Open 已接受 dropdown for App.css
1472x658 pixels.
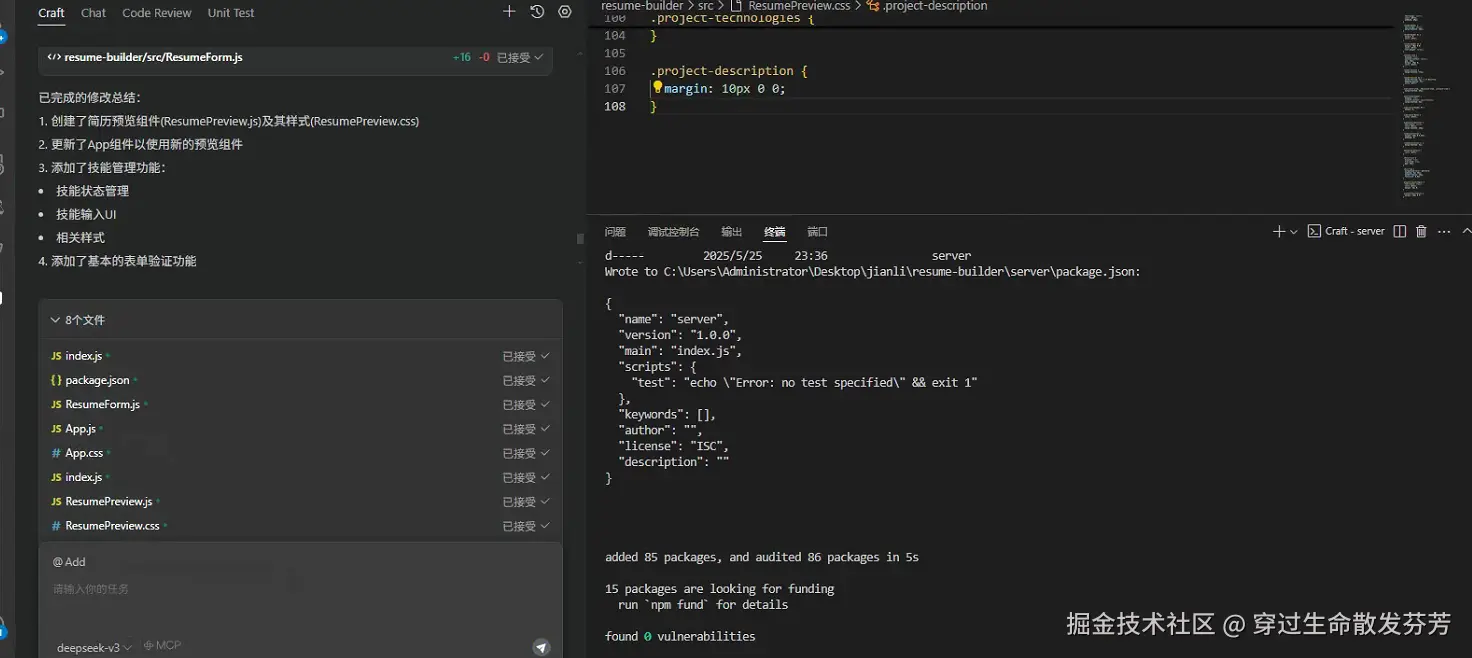526,453
